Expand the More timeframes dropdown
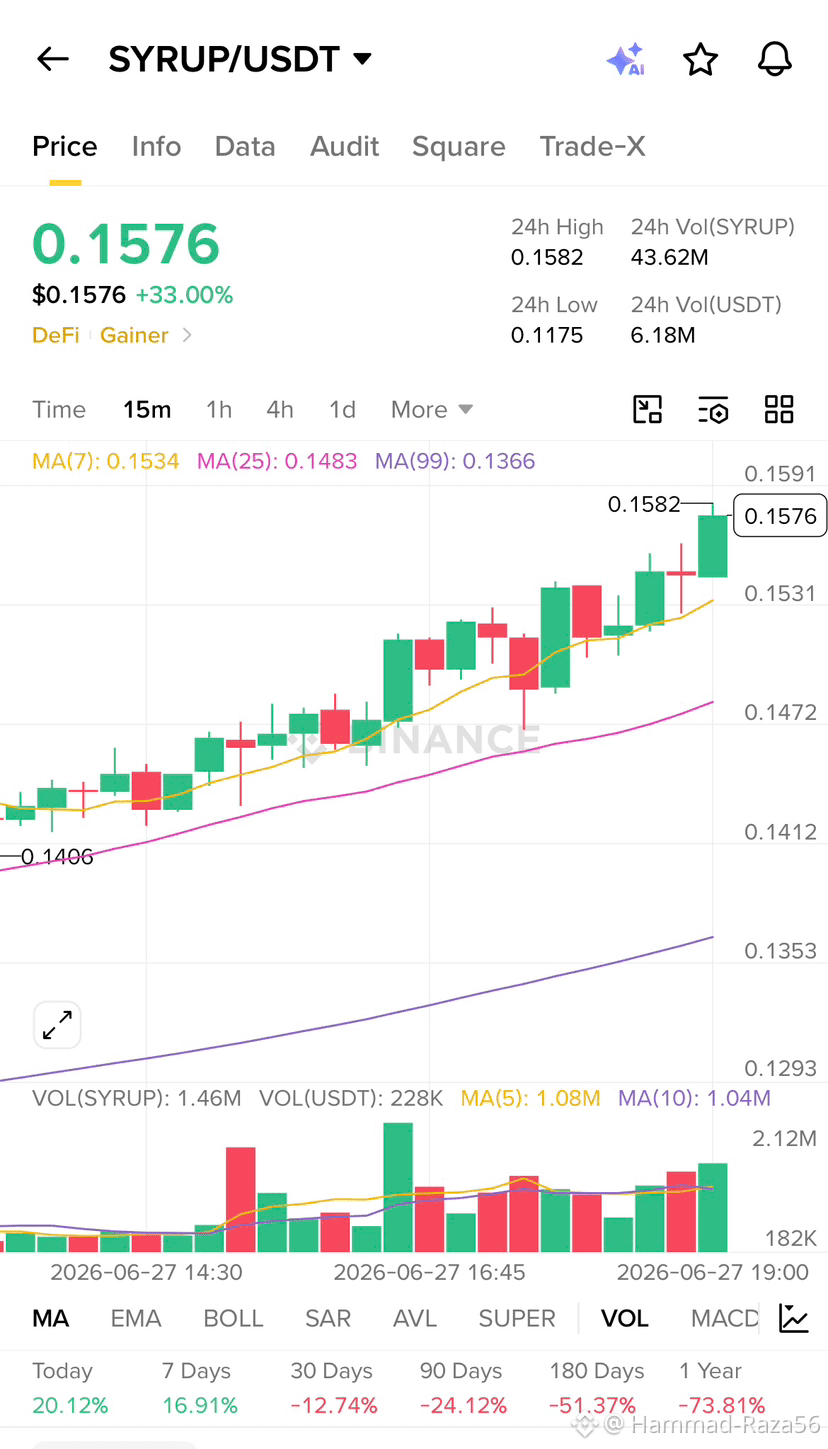The height and width of the screenshot is (1449, 828). [x=432, y=409]
